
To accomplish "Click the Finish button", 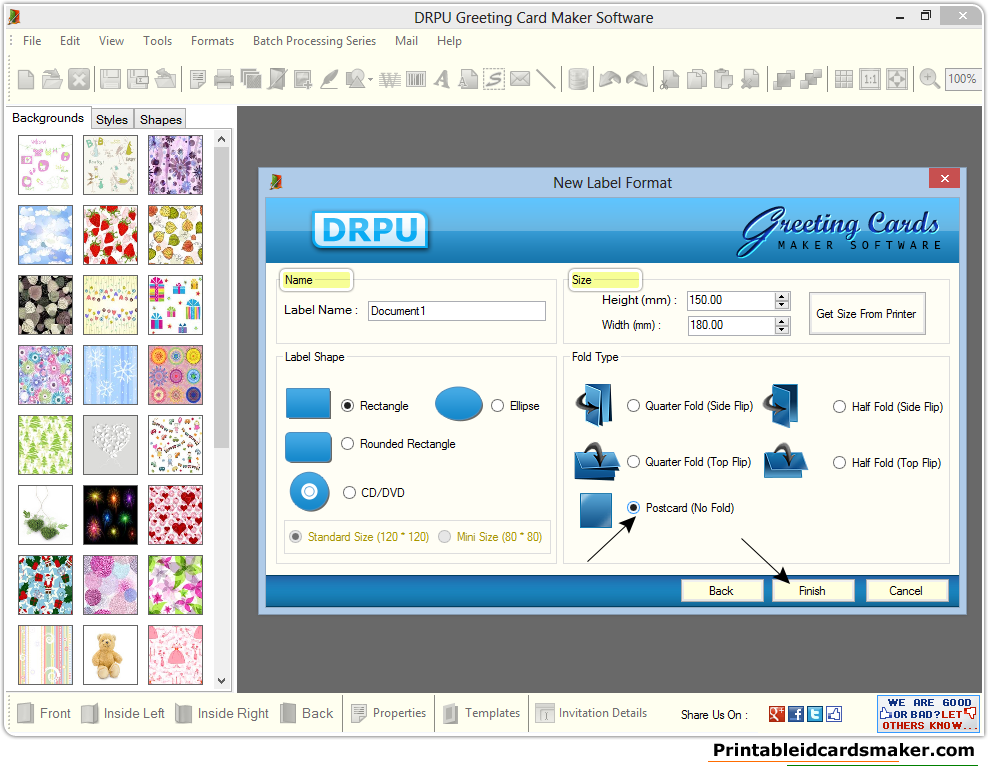I will 813,591.
